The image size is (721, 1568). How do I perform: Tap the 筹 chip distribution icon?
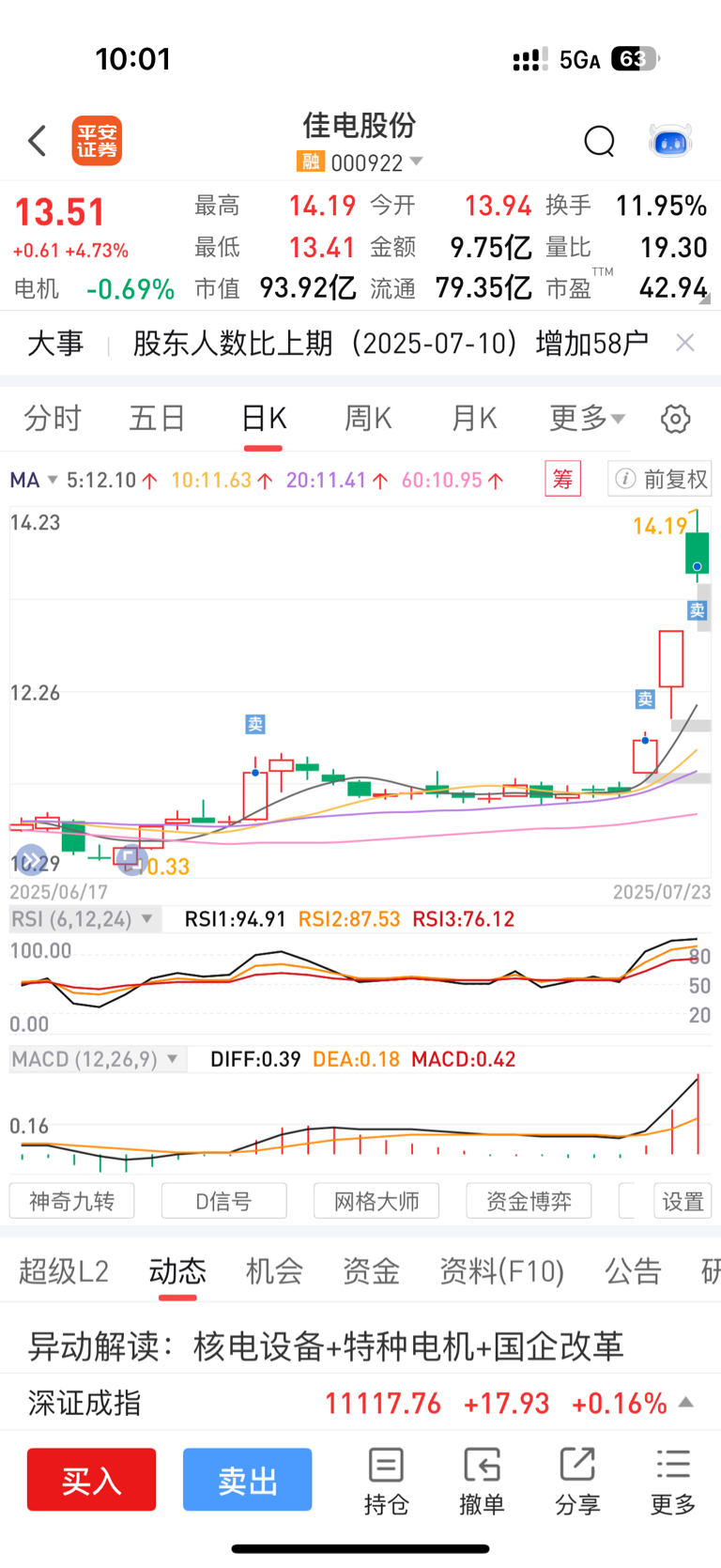[563, 479]
